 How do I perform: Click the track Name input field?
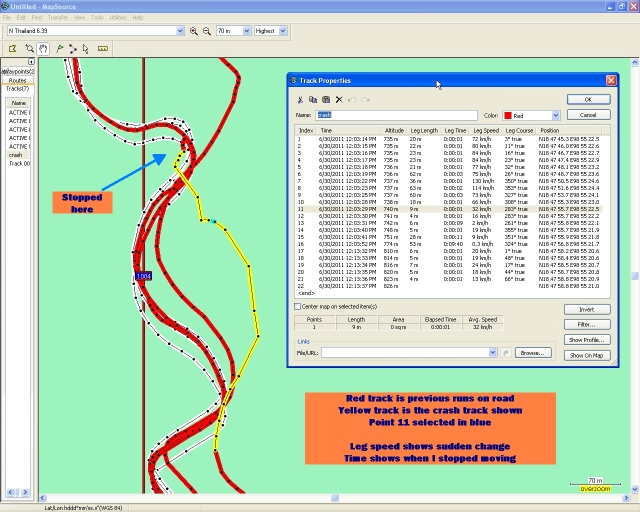click(x=396, y=115)
